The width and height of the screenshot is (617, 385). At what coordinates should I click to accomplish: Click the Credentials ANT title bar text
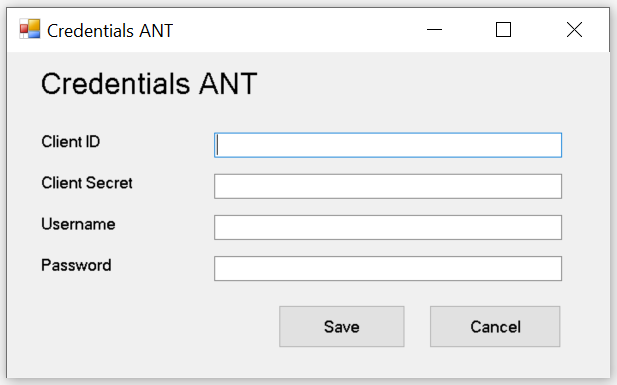pyautogui.click(x=110, y=31)
